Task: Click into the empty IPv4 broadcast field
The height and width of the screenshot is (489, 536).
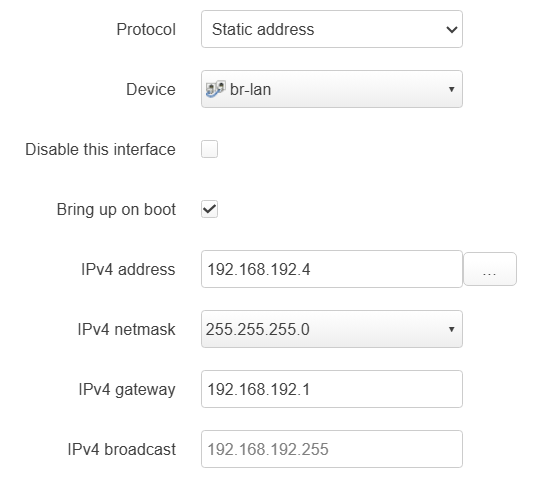Action: [x=332, y=449]
